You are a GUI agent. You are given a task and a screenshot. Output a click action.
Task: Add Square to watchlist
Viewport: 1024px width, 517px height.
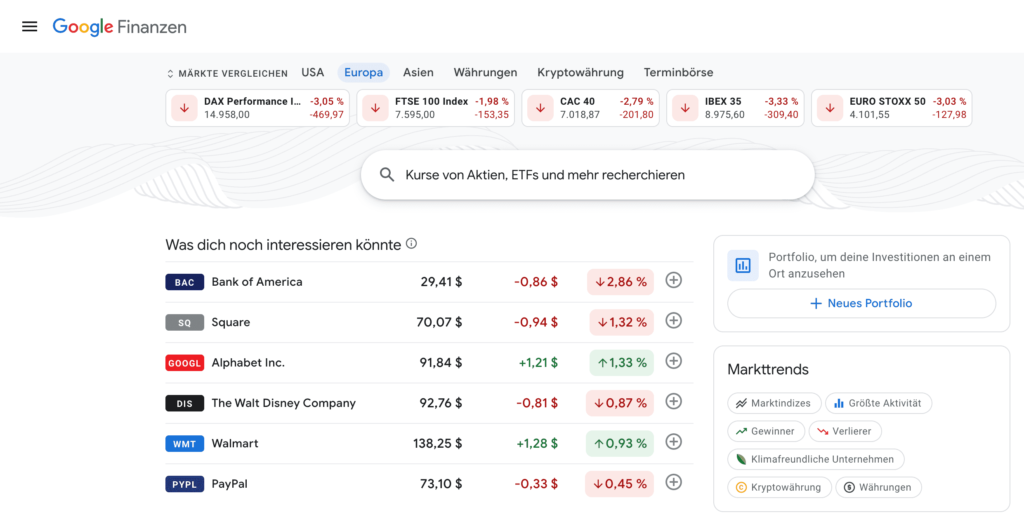[673, 321]
